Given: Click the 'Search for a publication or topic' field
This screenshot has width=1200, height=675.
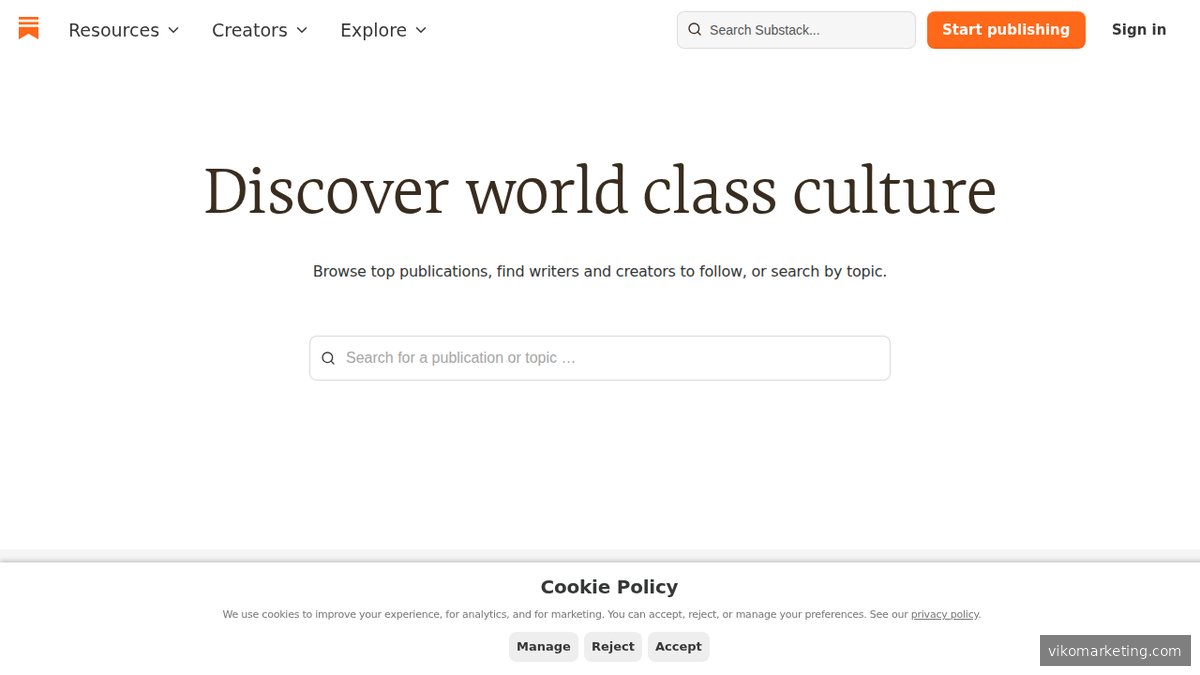Looking at the screenshot, I should [x=610, y=358].
